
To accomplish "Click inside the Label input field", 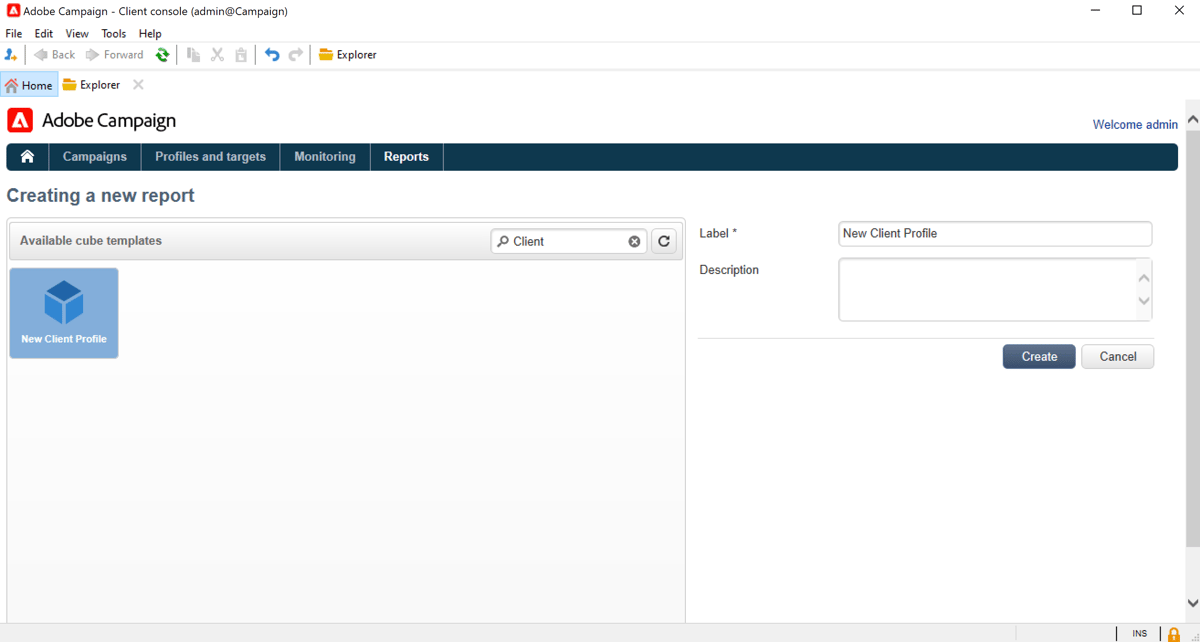I will 994,233.
